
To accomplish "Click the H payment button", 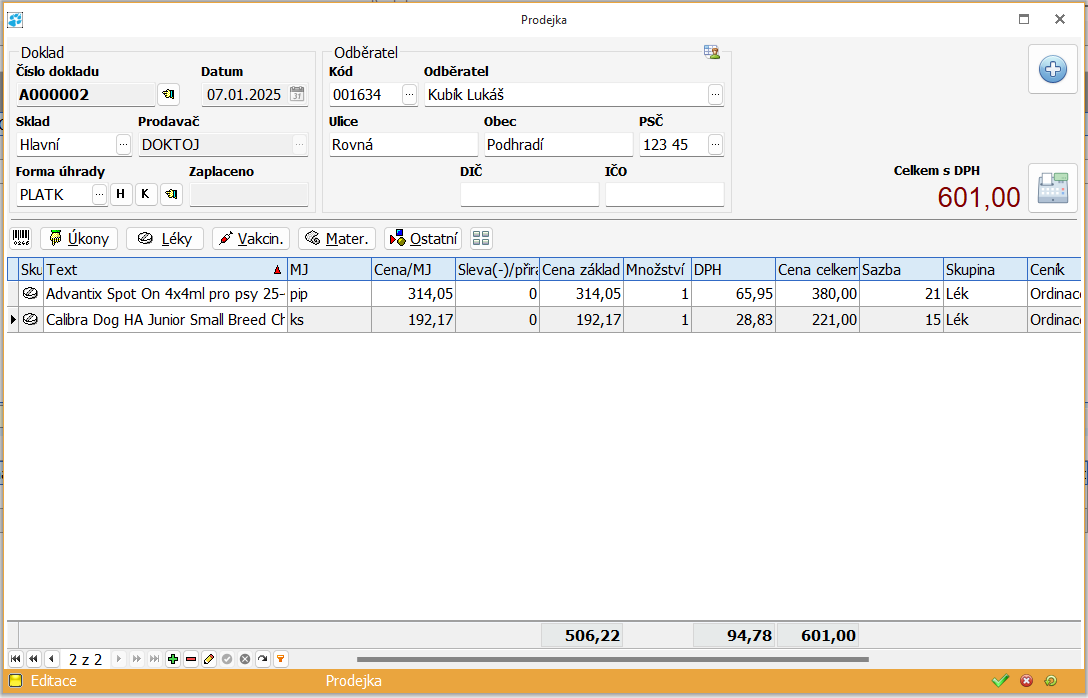I will click(x=121, y=194).
